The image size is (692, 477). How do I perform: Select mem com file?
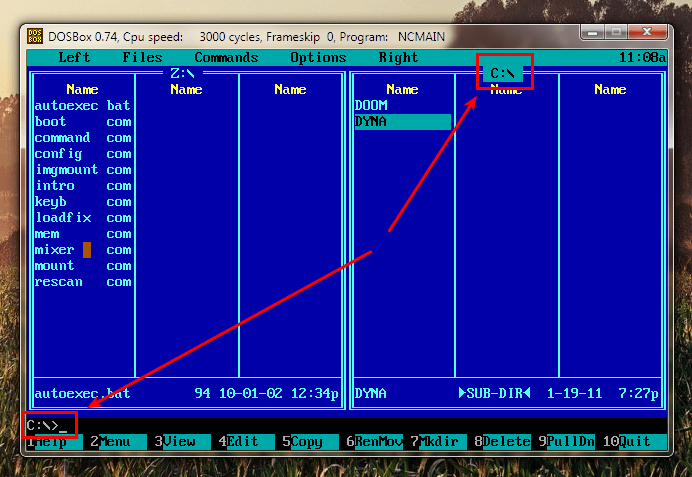tap(83, 233)
